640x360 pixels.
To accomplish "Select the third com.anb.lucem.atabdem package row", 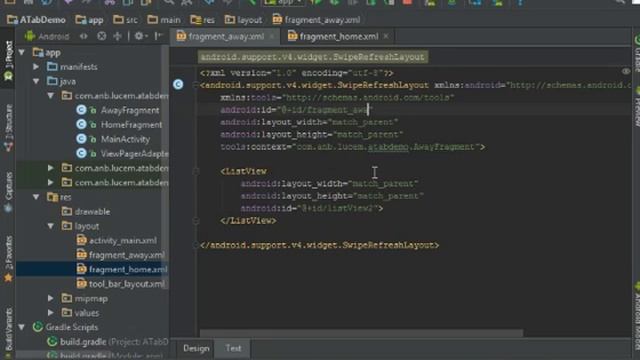I will 115,182.
